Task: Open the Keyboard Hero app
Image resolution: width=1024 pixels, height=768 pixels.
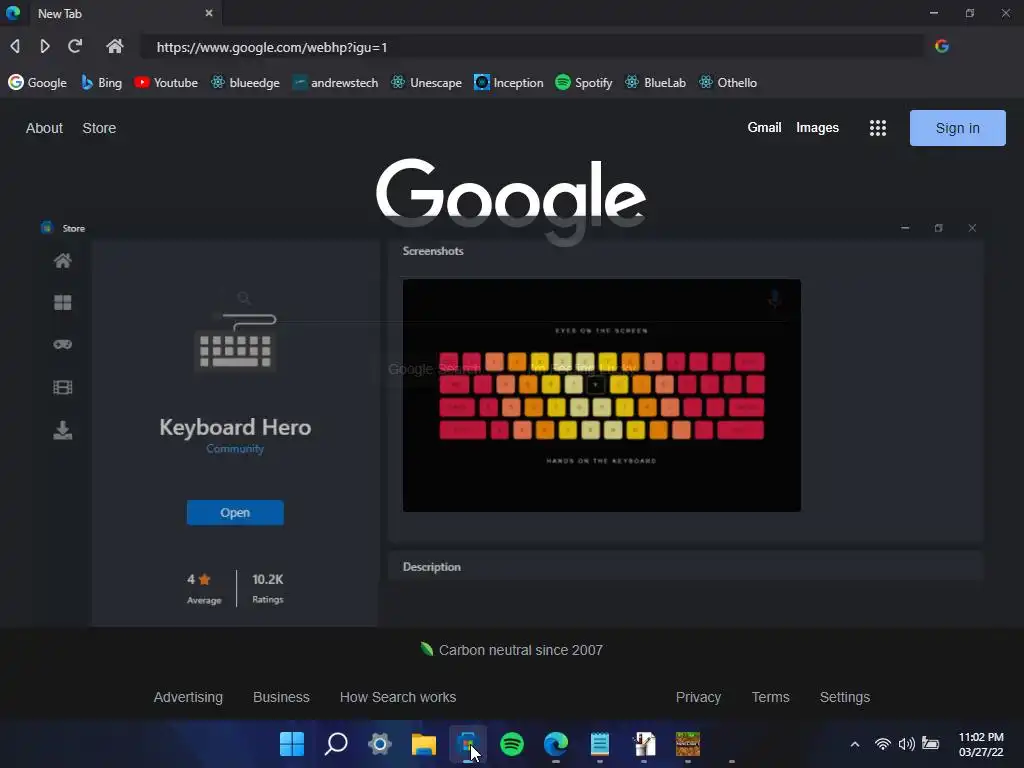Action: pos(235,513)
